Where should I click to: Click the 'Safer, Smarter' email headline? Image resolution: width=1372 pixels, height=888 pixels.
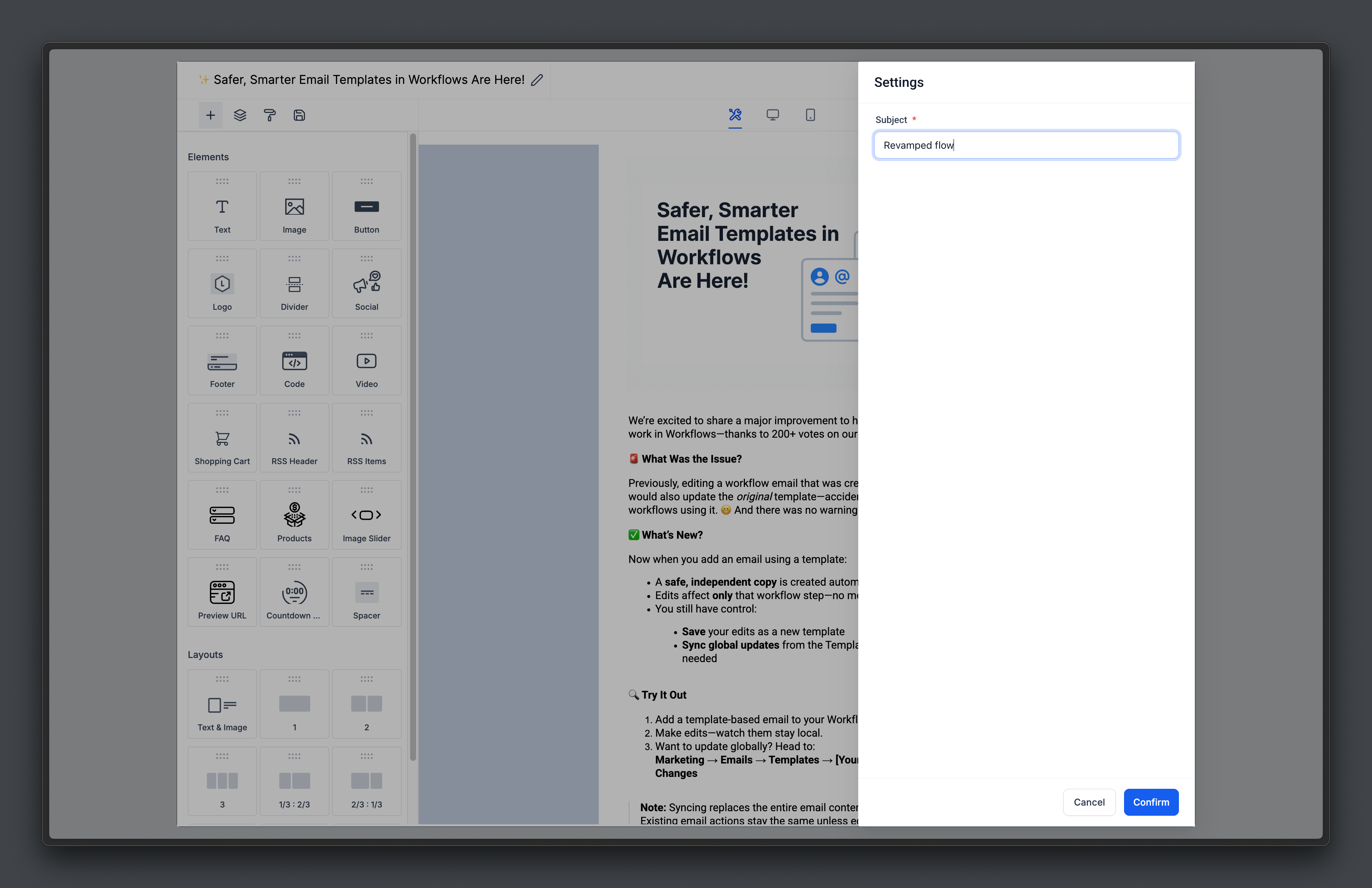748,245
